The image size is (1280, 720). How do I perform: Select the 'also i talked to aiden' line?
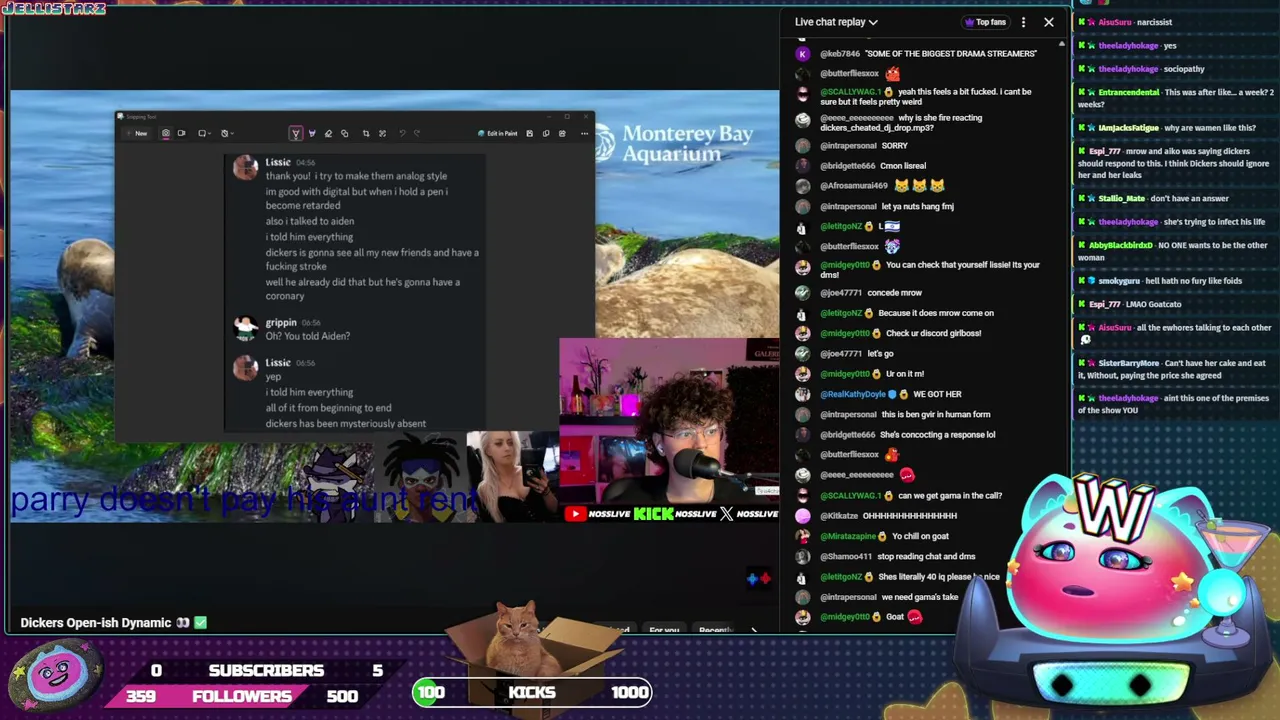tap(310, 221)
